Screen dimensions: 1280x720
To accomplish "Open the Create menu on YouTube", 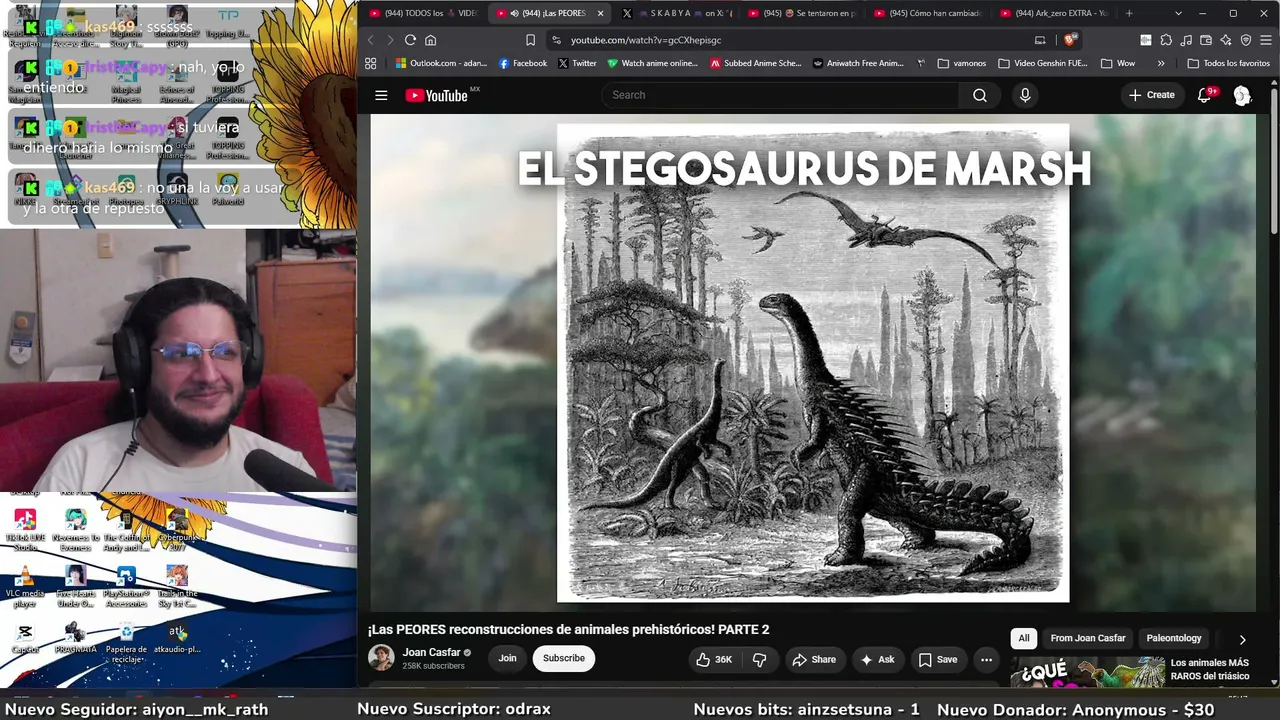I will [1152, 95].
